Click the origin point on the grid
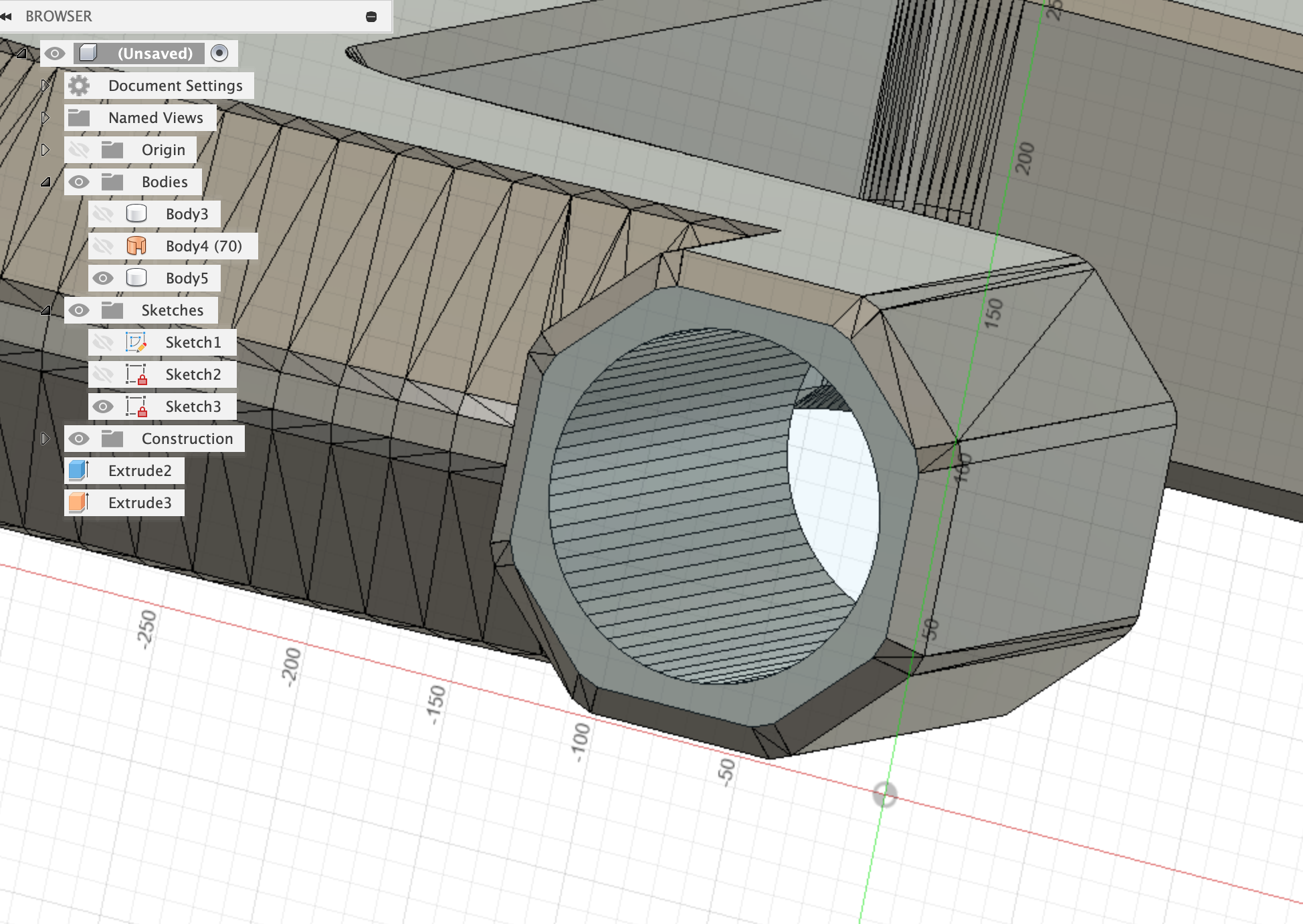 (x=885, y=794)
